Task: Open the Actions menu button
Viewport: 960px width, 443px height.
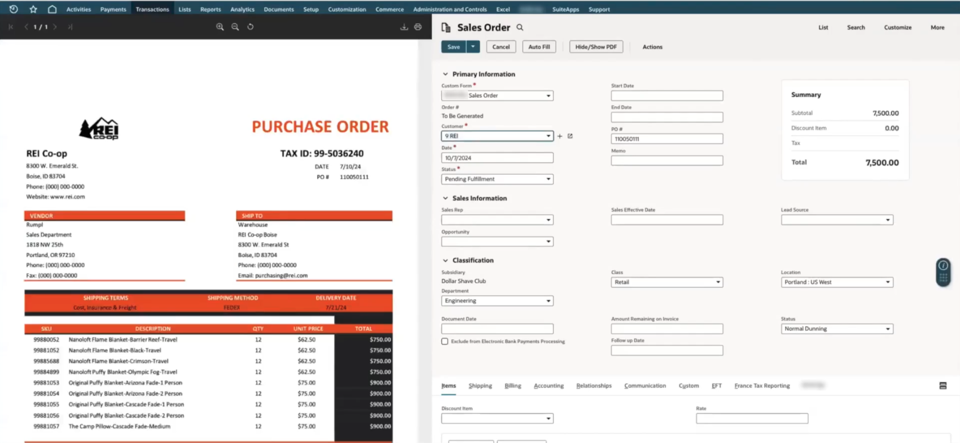Action: tap(652, 47)
